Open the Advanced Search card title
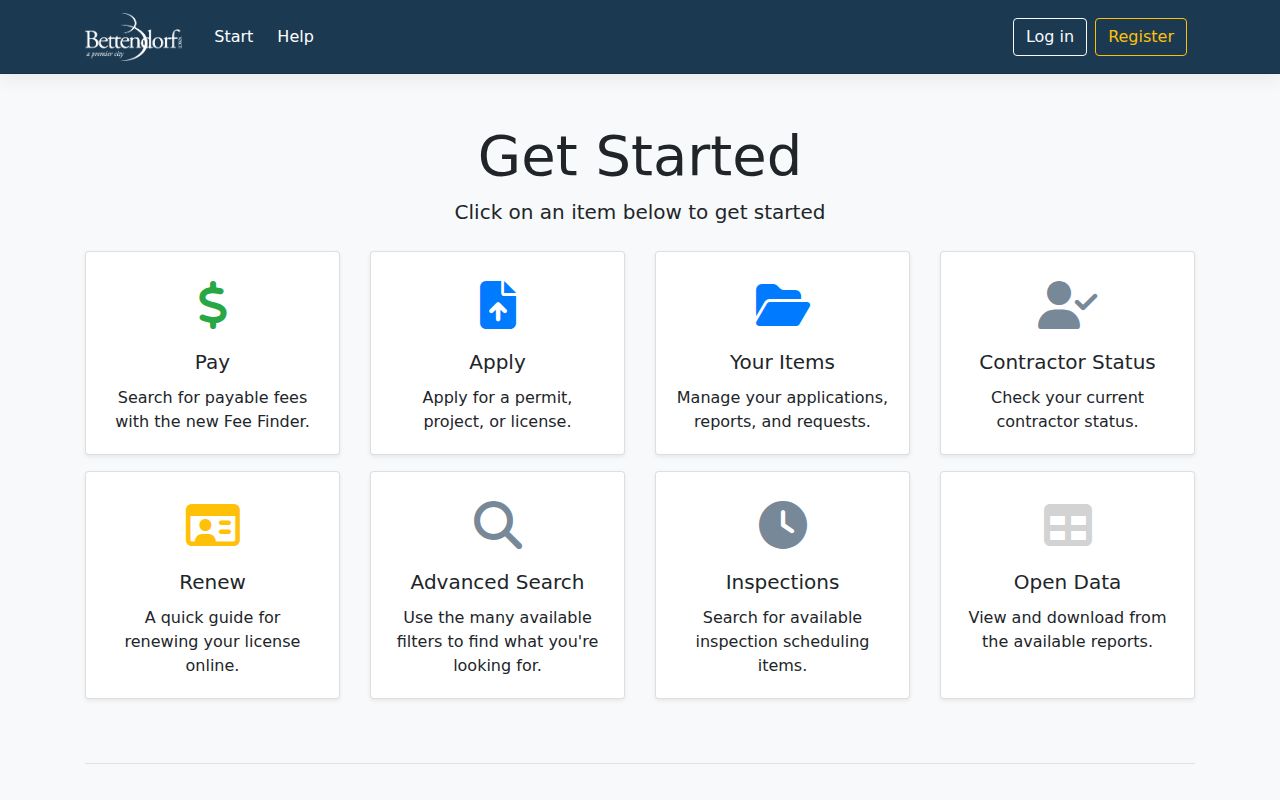The image size is (1280, 800). click(497, 582)
